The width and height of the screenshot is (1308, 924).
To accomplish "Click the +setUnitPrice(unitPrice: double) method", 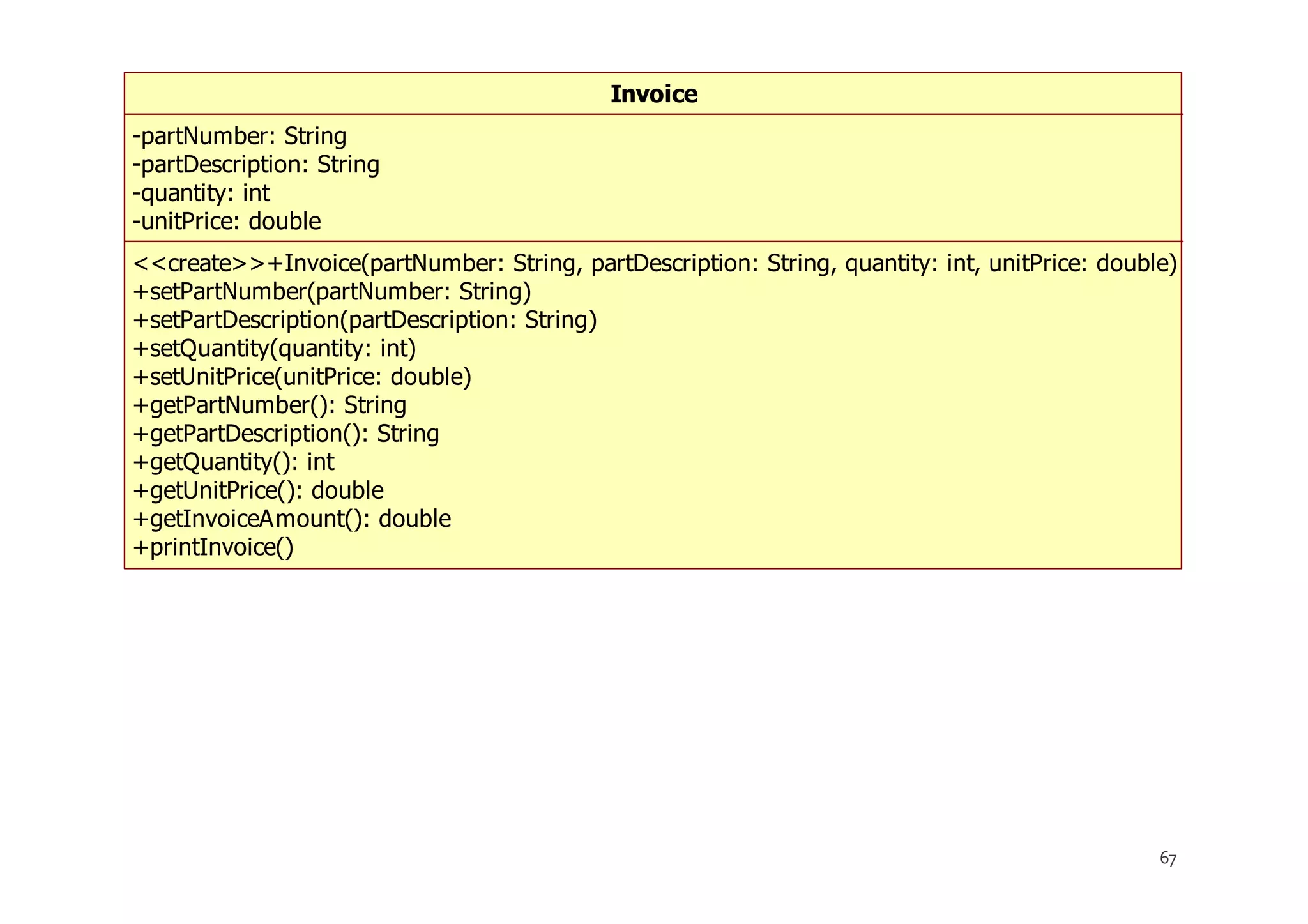I will click(x=302, y=377).
